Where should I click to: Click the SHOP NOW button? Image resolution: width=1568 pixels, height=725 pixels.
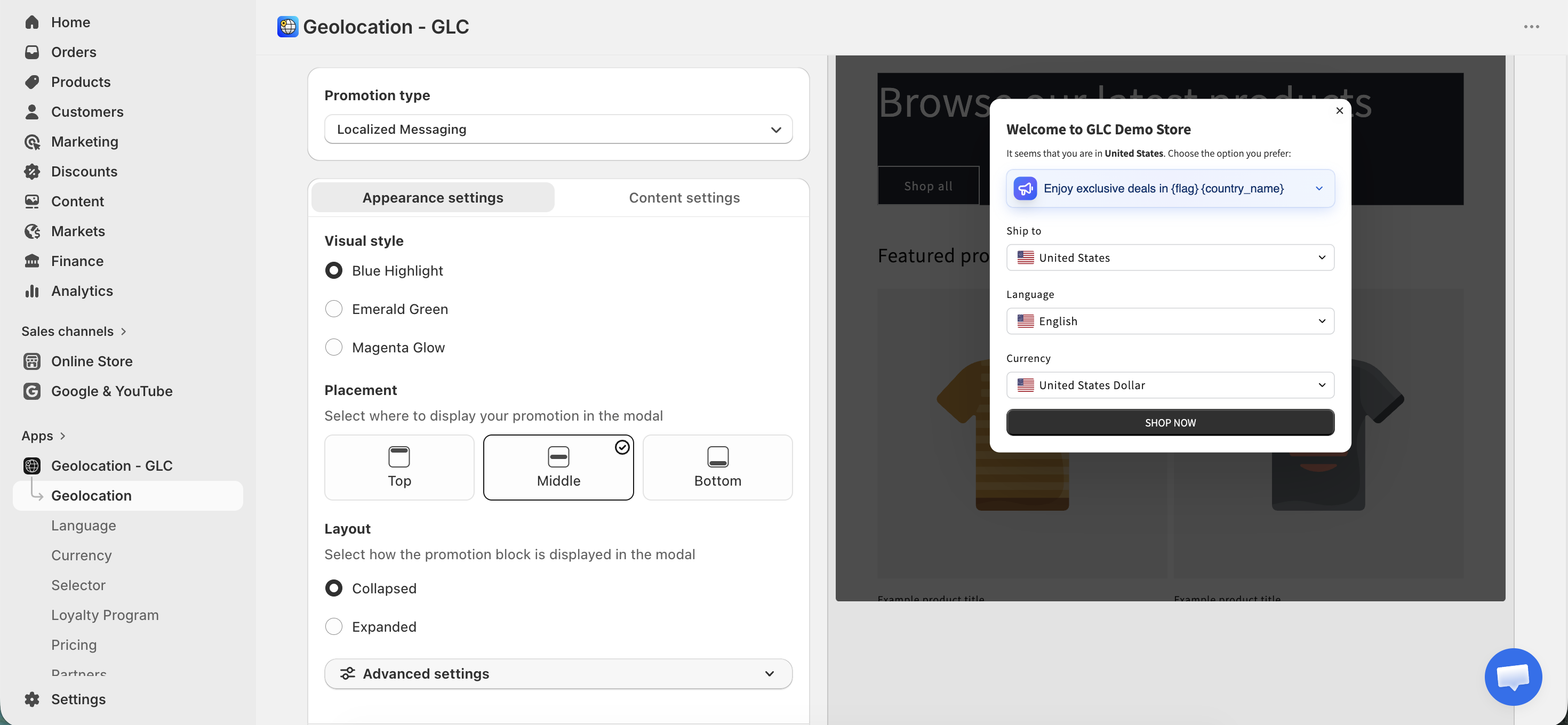click(1170, 423)
